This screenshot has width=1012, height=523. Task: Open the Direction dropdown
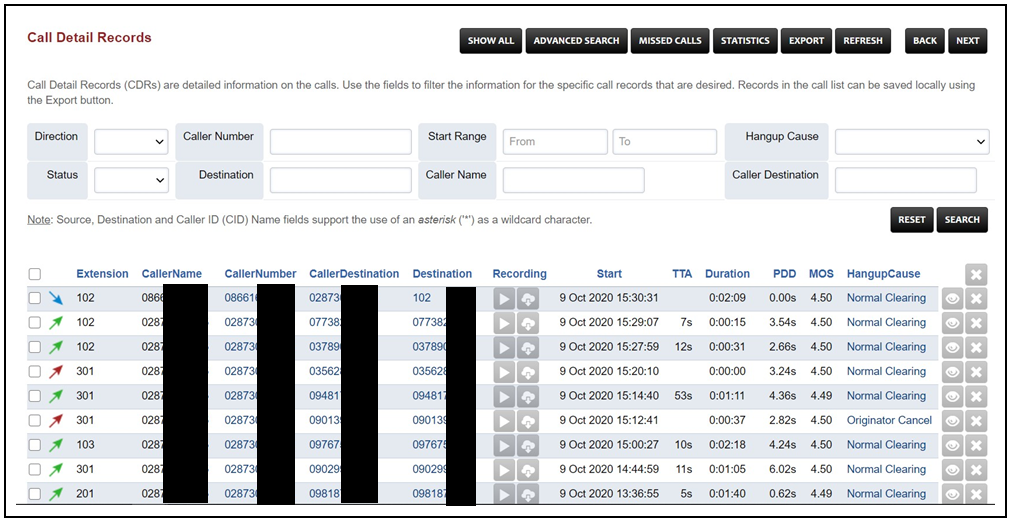click(131, 142)
